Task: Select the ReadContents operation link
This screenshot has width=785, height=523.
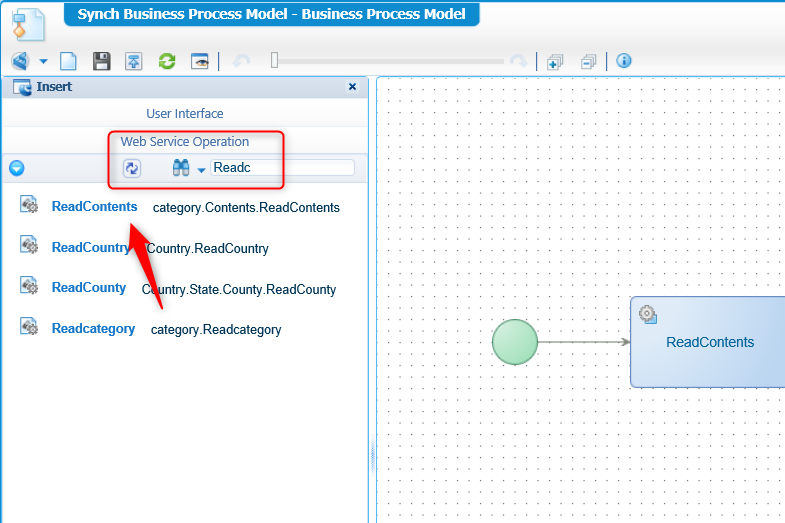Action: pos(94,207)
